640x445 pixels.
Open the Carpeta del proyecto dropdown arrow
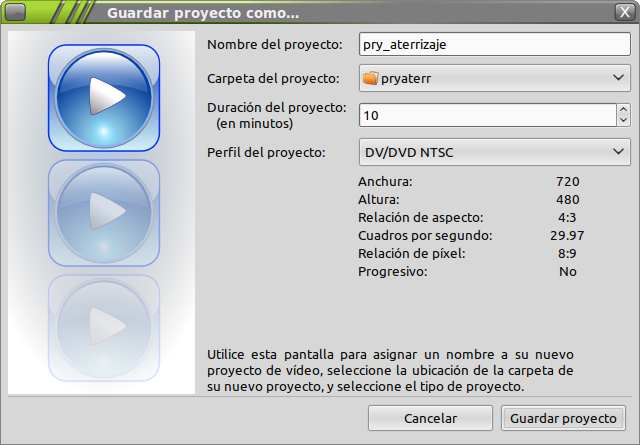[x=617, y=78]
